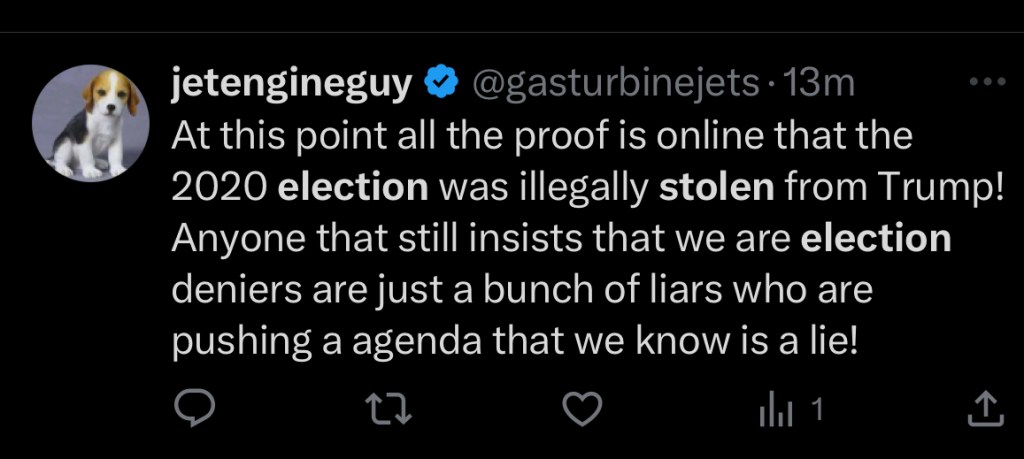Click the 13m timestamp
Screen dimensions: 1024x459
point(821,86)
